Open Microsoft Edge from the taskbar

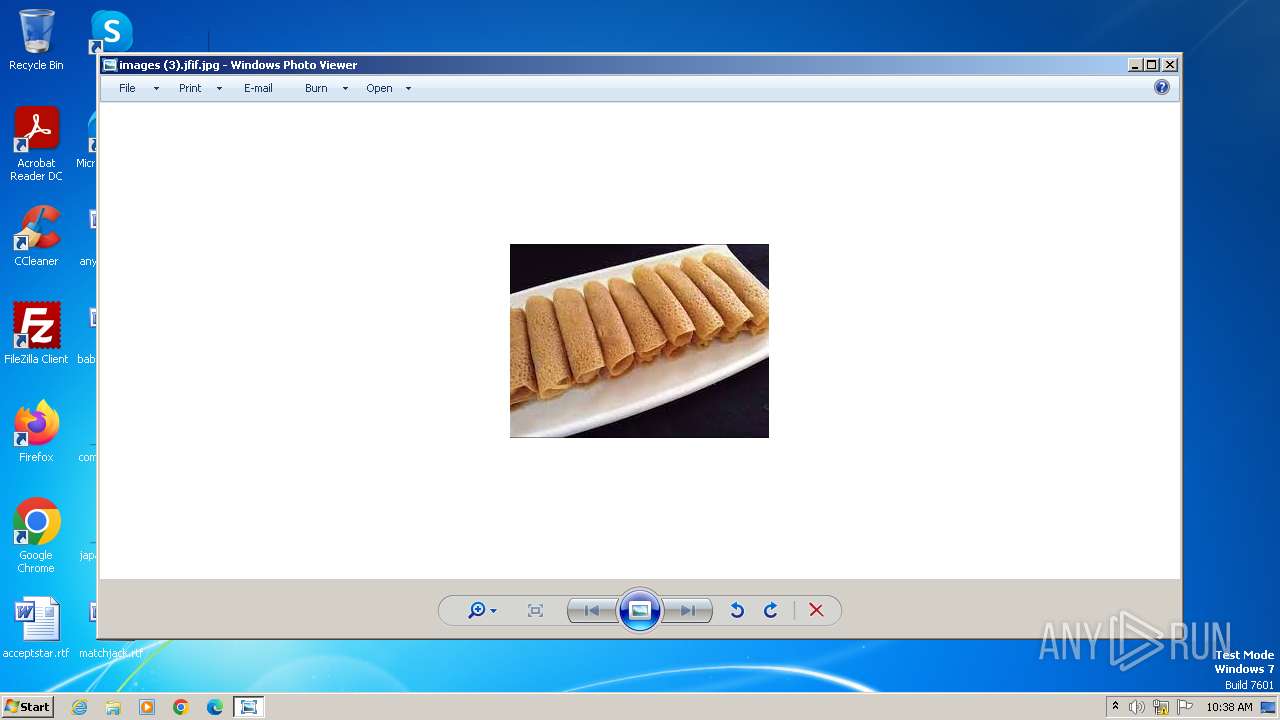pyautogui.click(x=215, y=707)
